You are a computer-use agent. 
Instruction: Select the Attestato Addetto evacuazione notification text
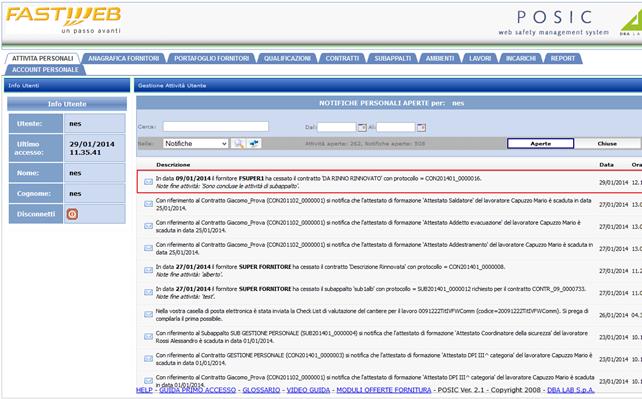pos(368,226)
